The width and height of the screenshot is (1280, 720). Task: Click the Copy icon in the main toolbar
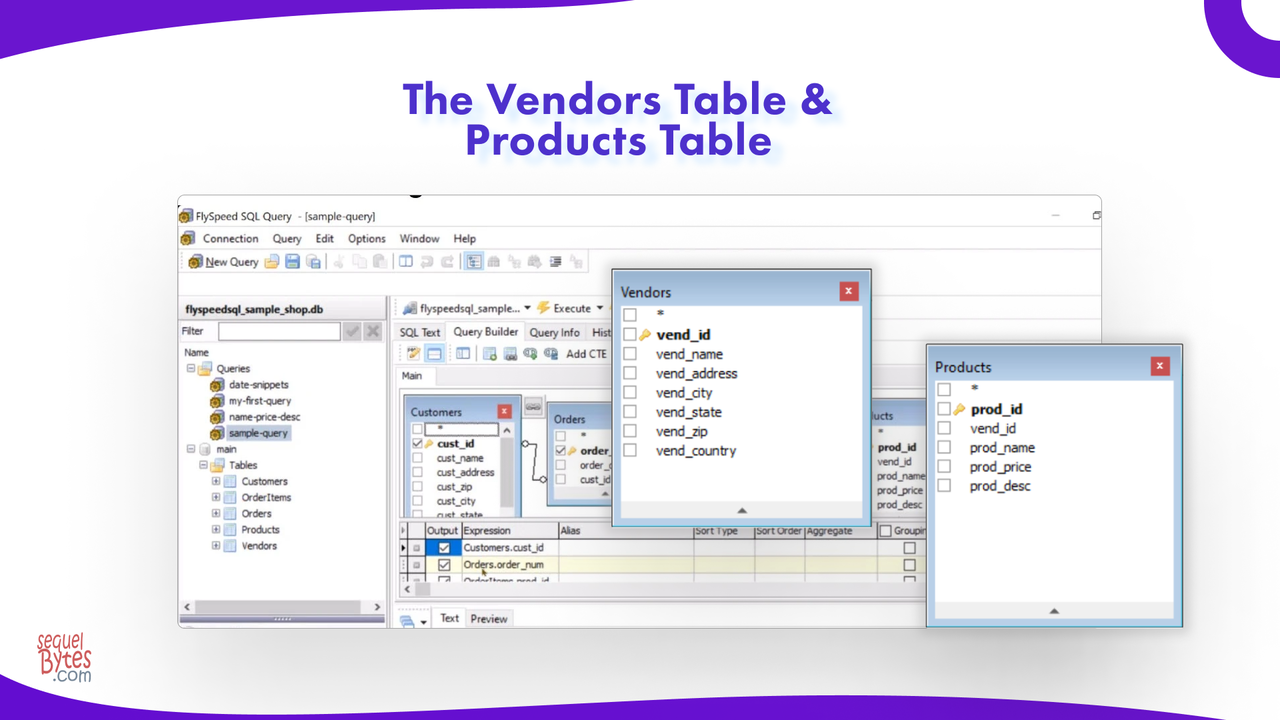(359, 262)
